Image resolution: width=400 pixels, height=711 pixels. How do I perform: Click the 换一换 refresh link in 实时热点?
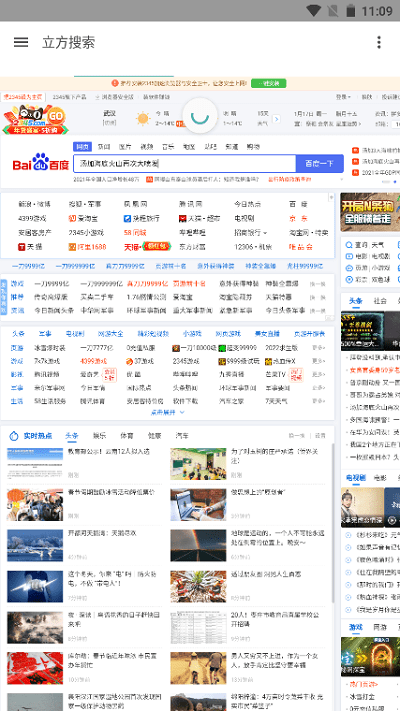coord(297,436)
